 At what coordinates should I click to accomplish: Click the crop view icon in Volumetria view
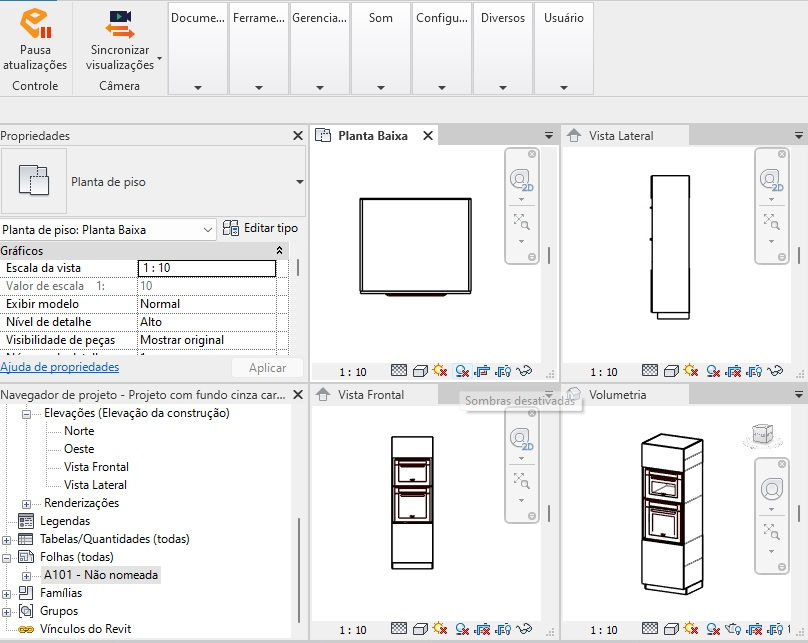pos(753,630)
